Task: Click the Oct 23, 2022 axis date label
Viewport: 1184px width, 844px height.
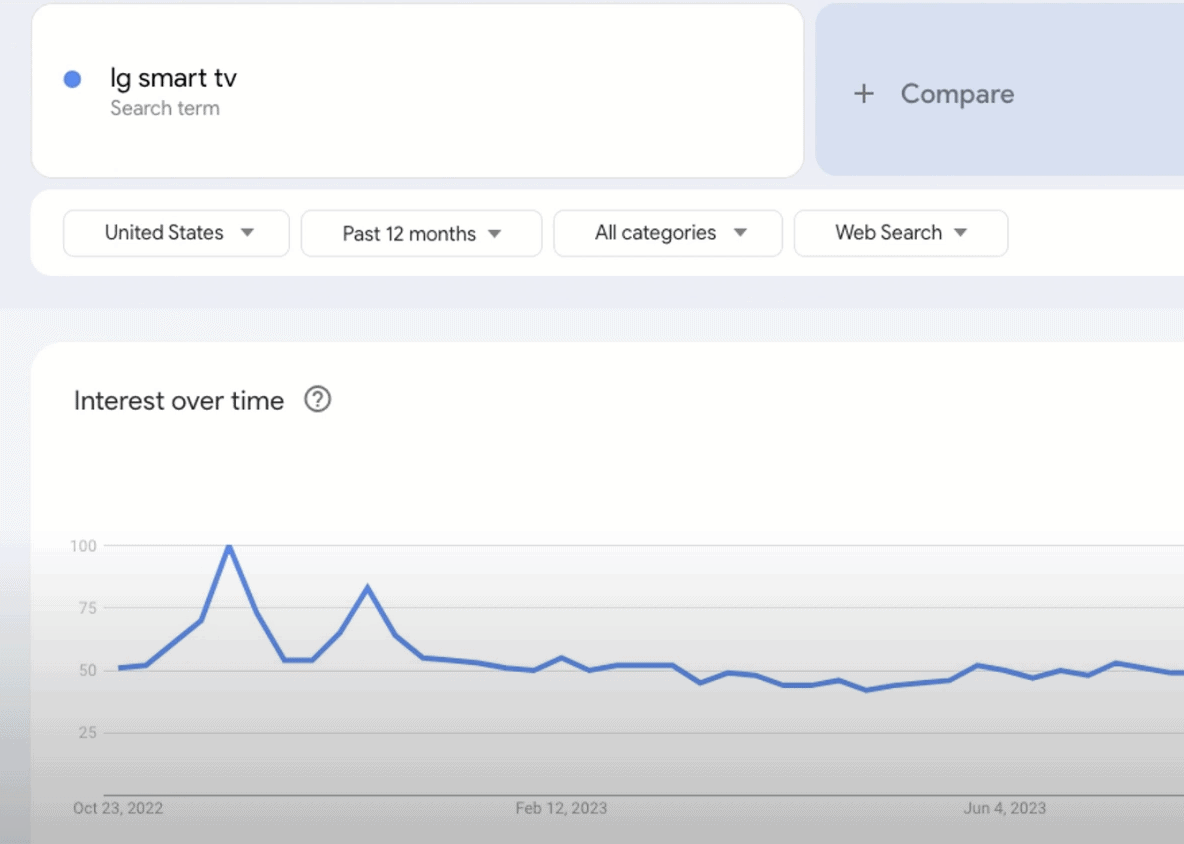Action: (x=118, y=809)
